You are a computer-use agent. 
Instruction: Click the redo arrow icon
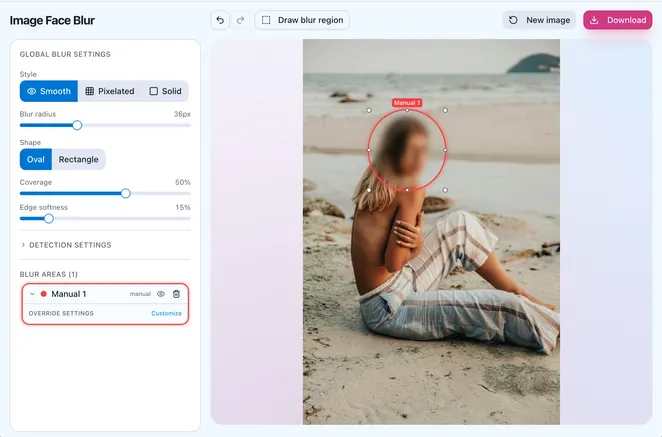click(x=240, y=20)
